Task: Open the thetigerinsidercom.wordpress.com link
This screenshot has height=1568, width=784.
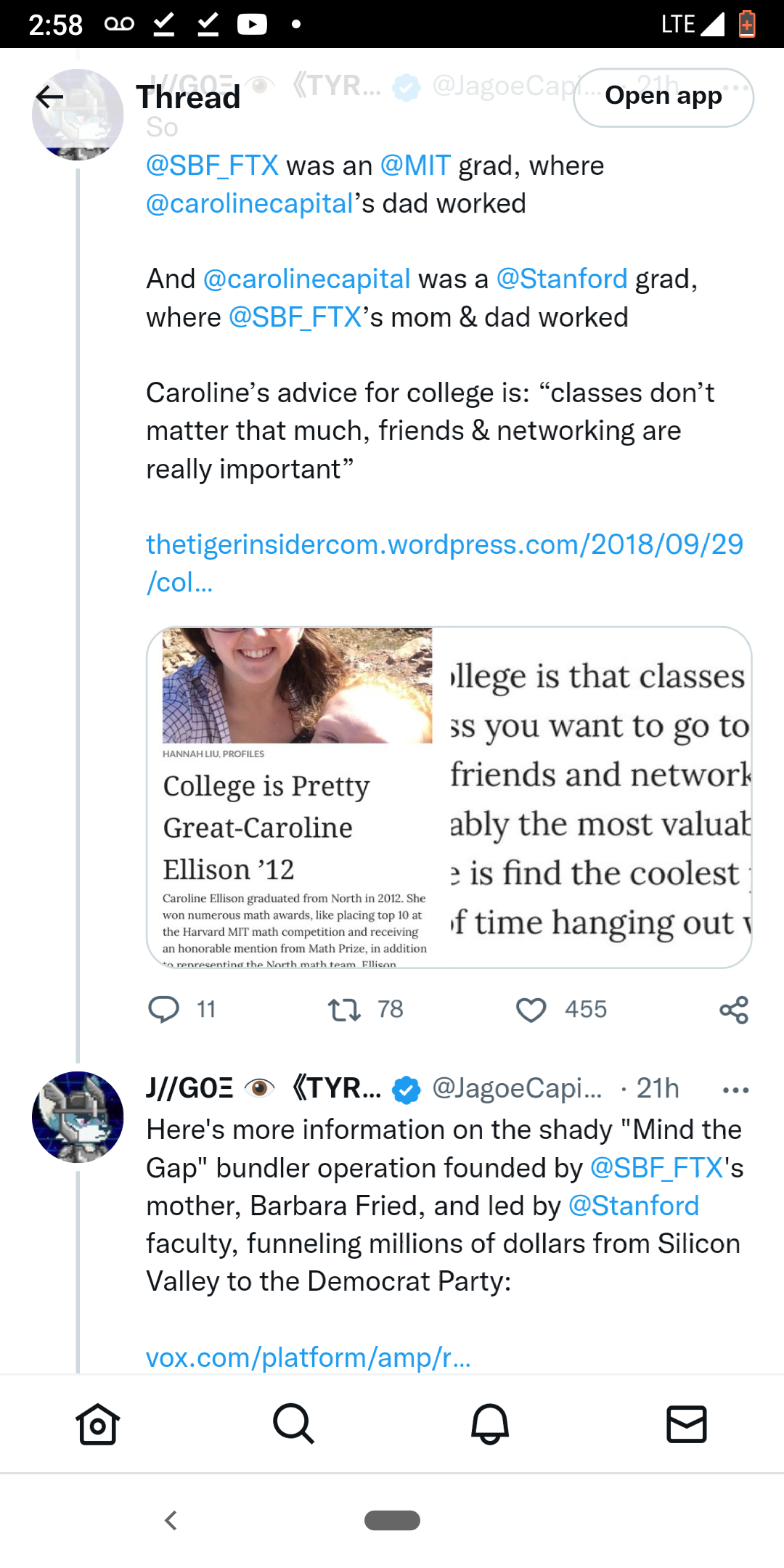Action: 444,563
